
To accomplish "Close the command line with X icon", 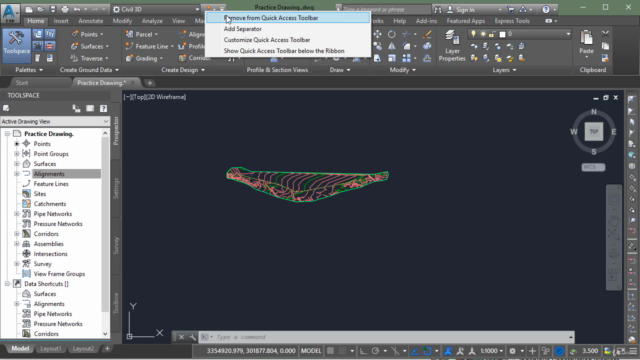I will pyautogui.click(x=181, y=337).
